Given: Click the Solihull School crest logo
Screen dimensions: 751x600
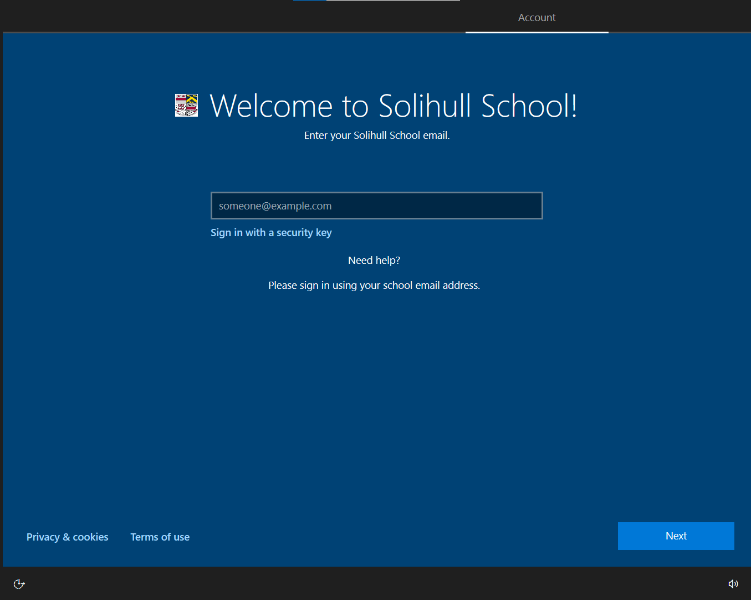Looking at the screenshot, I should point(186,105).
